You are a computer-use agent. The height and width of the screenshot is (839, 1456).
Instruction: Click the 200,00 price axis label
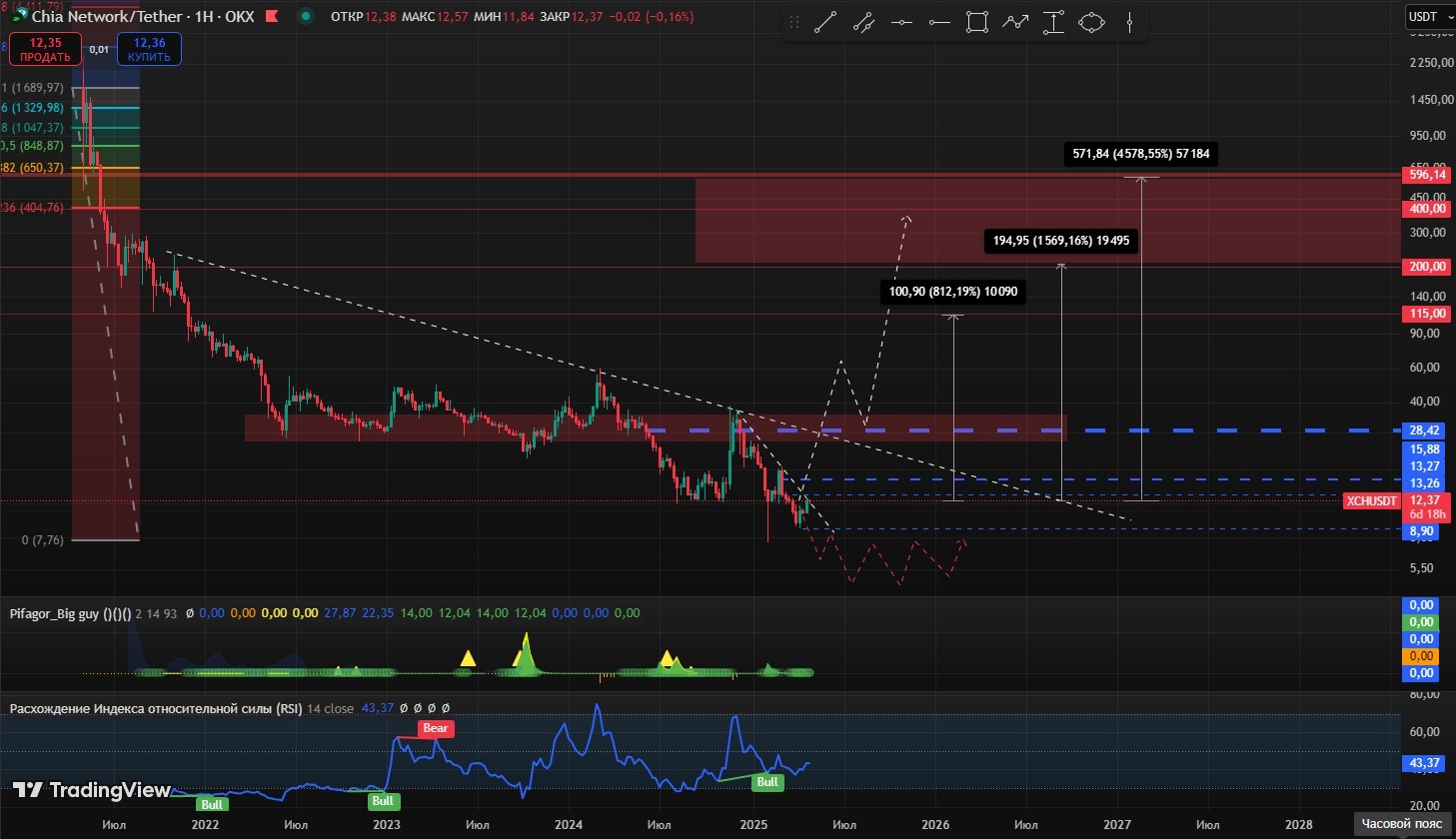[x=1427, y=267]
